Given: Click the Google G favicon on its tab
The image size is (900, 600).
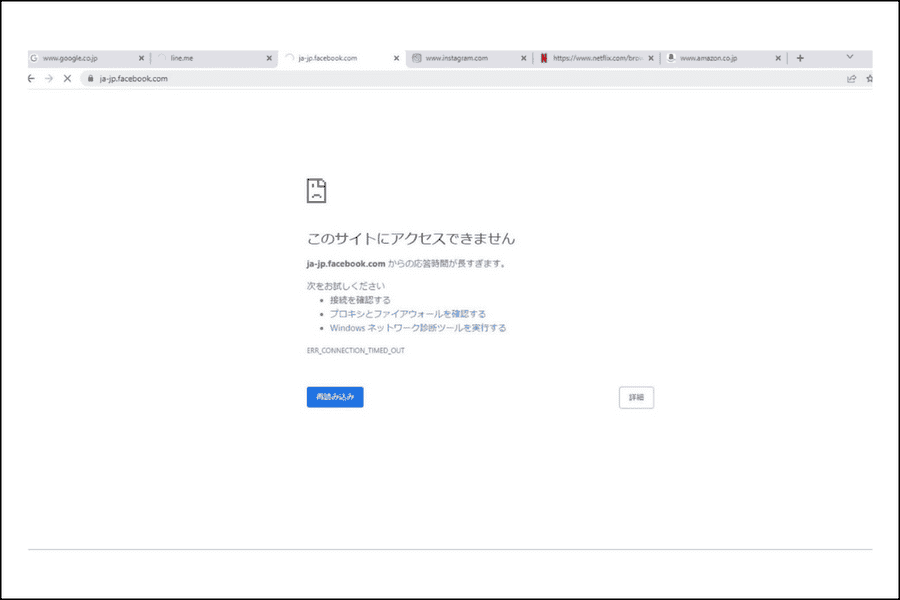Looking at the screenshot, I should [x=34, y=58].
